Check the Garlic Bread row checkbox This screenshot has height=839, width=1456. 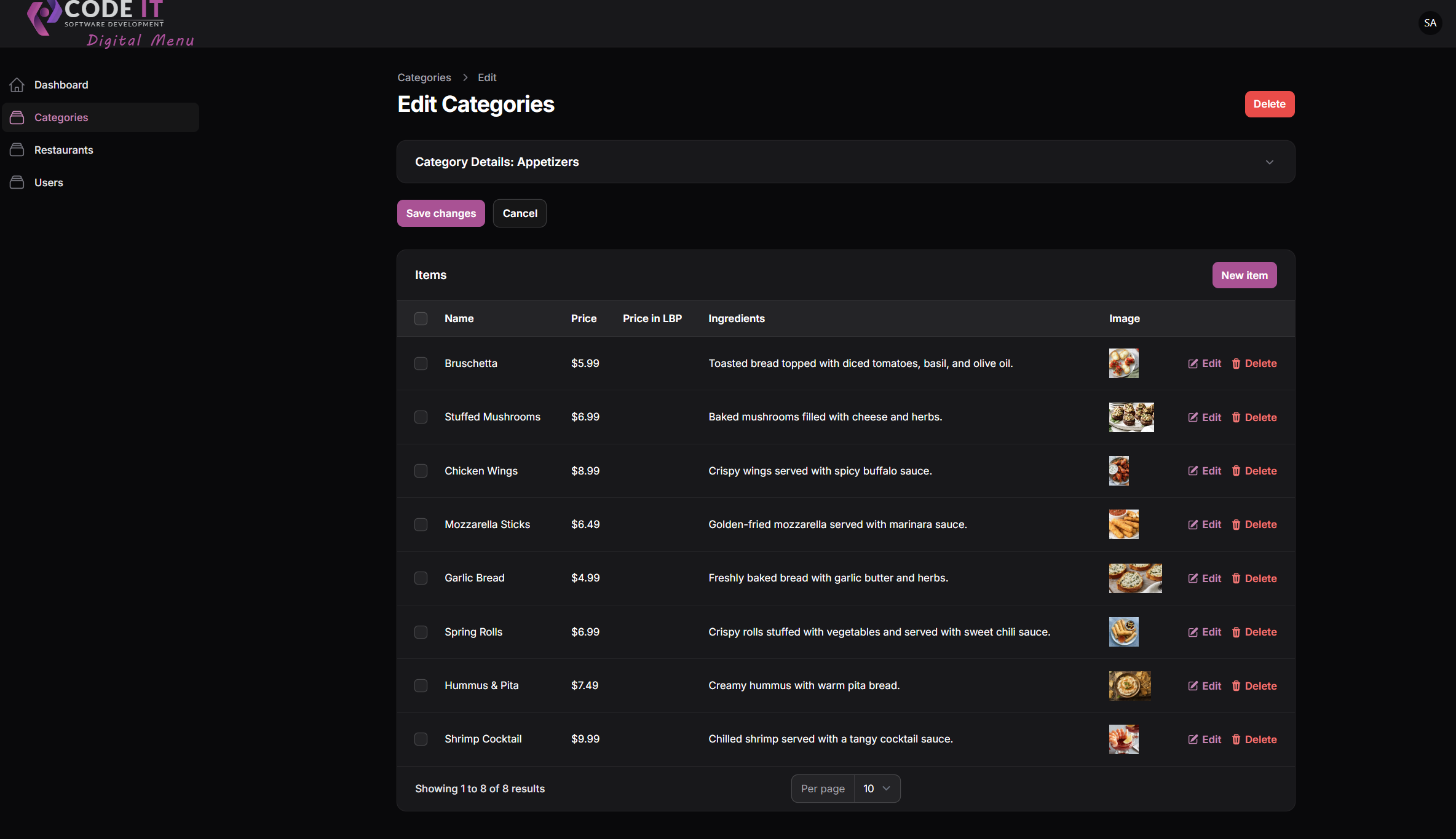pyautogui.click(x=421, y=578)
